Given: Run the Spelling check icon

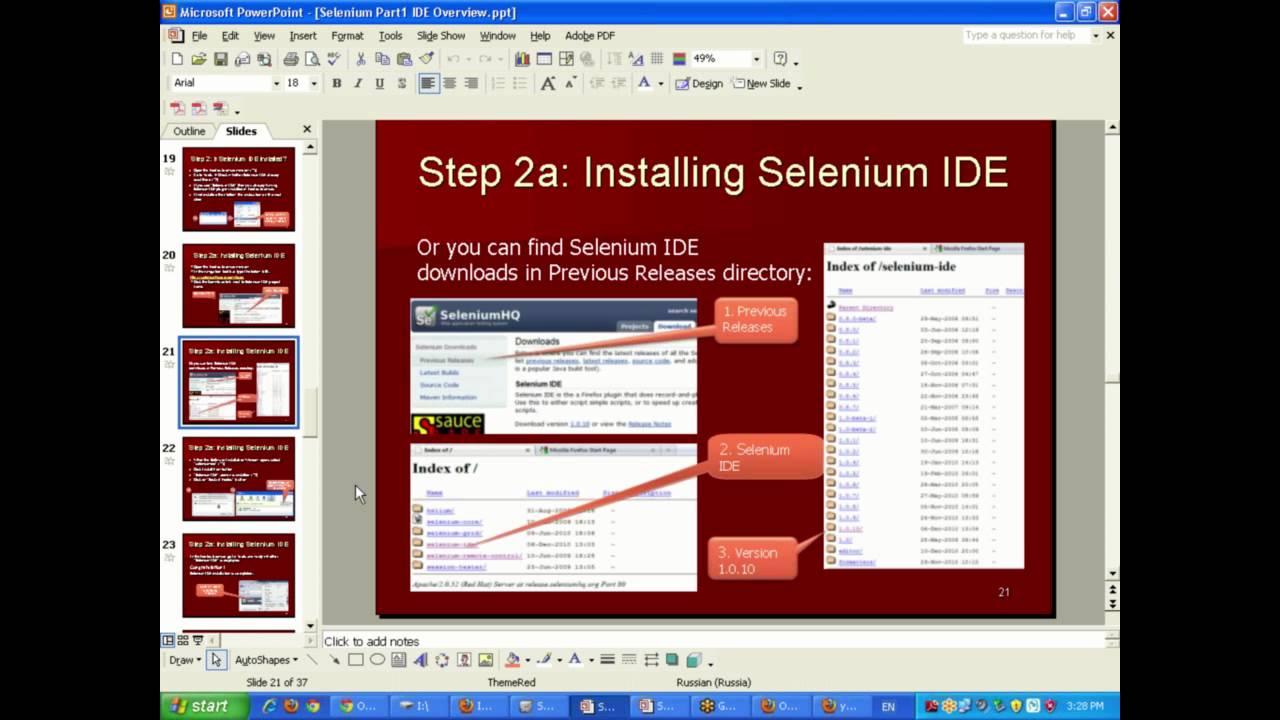Looking at the screenshot, I should pyautogui.click(x=334, y=59).
